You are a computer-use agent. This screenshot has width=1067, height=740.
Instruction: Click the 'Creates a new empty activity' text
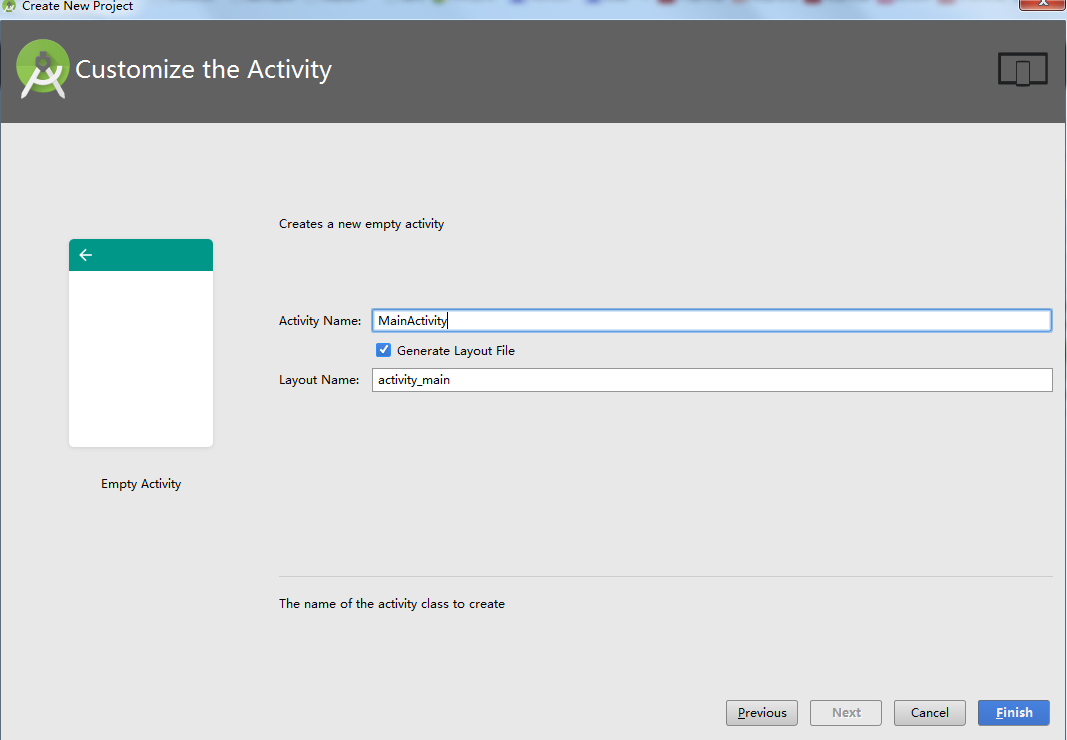361,224
